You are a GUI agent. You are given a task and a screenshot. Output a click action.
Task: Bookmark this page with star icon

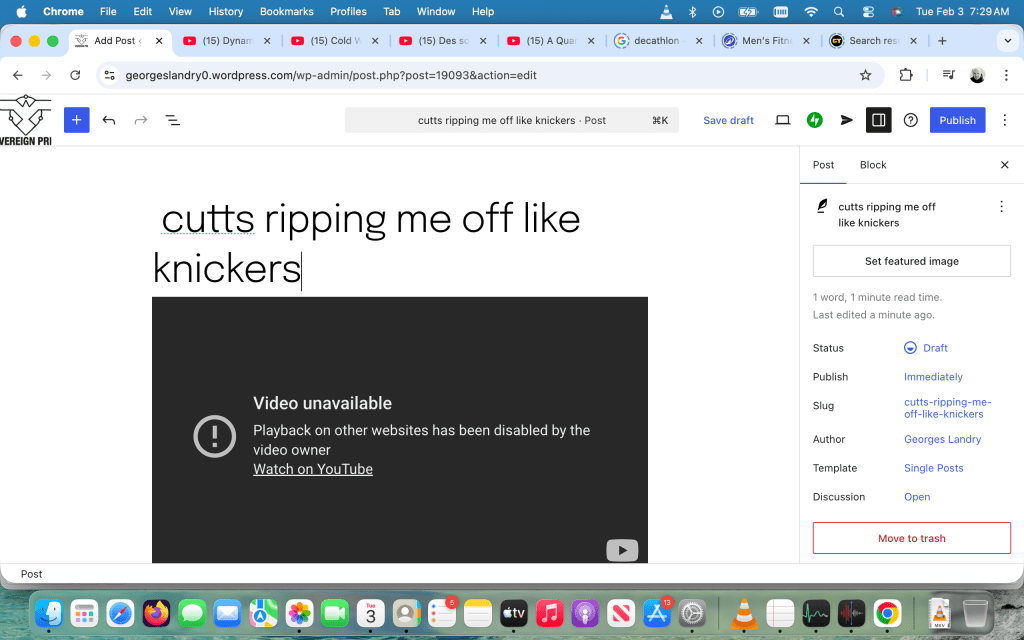(866, 75)
